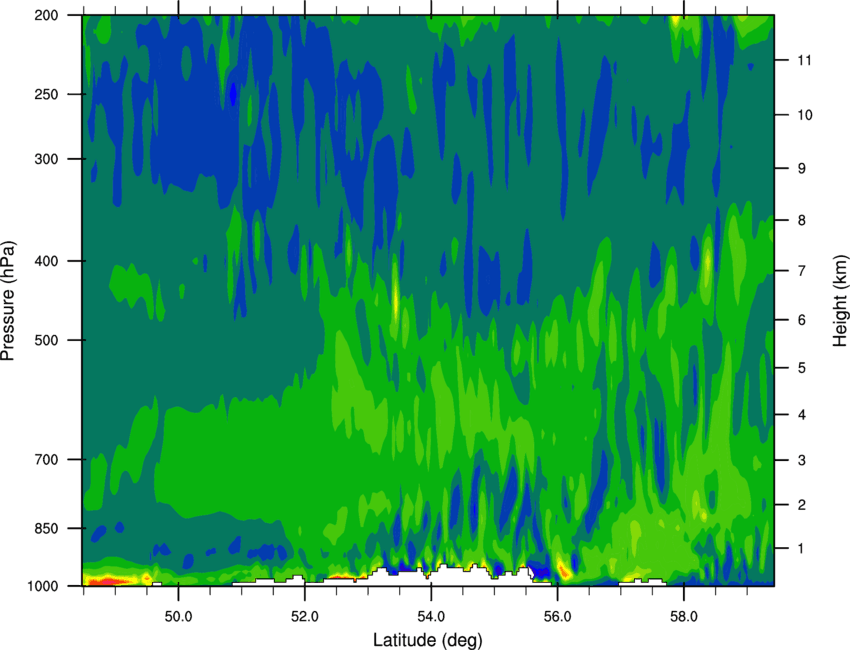This screenshot has height=650, width=850.
Task: Click the 10 km height label
Action: (x=805, y=115)
